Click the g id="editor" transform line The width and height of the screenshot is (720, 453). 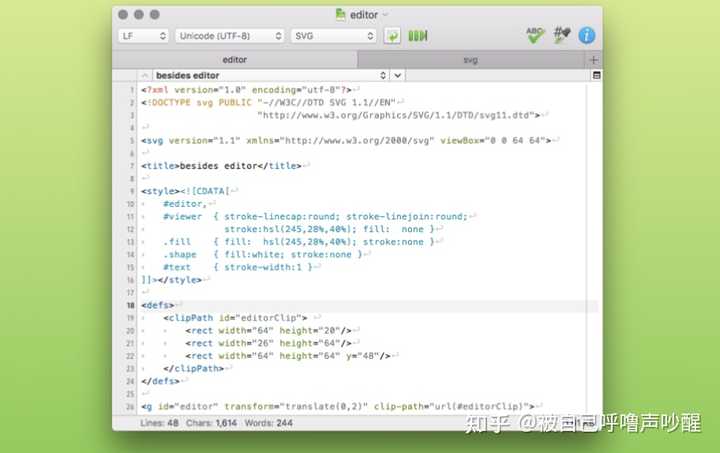(338, 407)
